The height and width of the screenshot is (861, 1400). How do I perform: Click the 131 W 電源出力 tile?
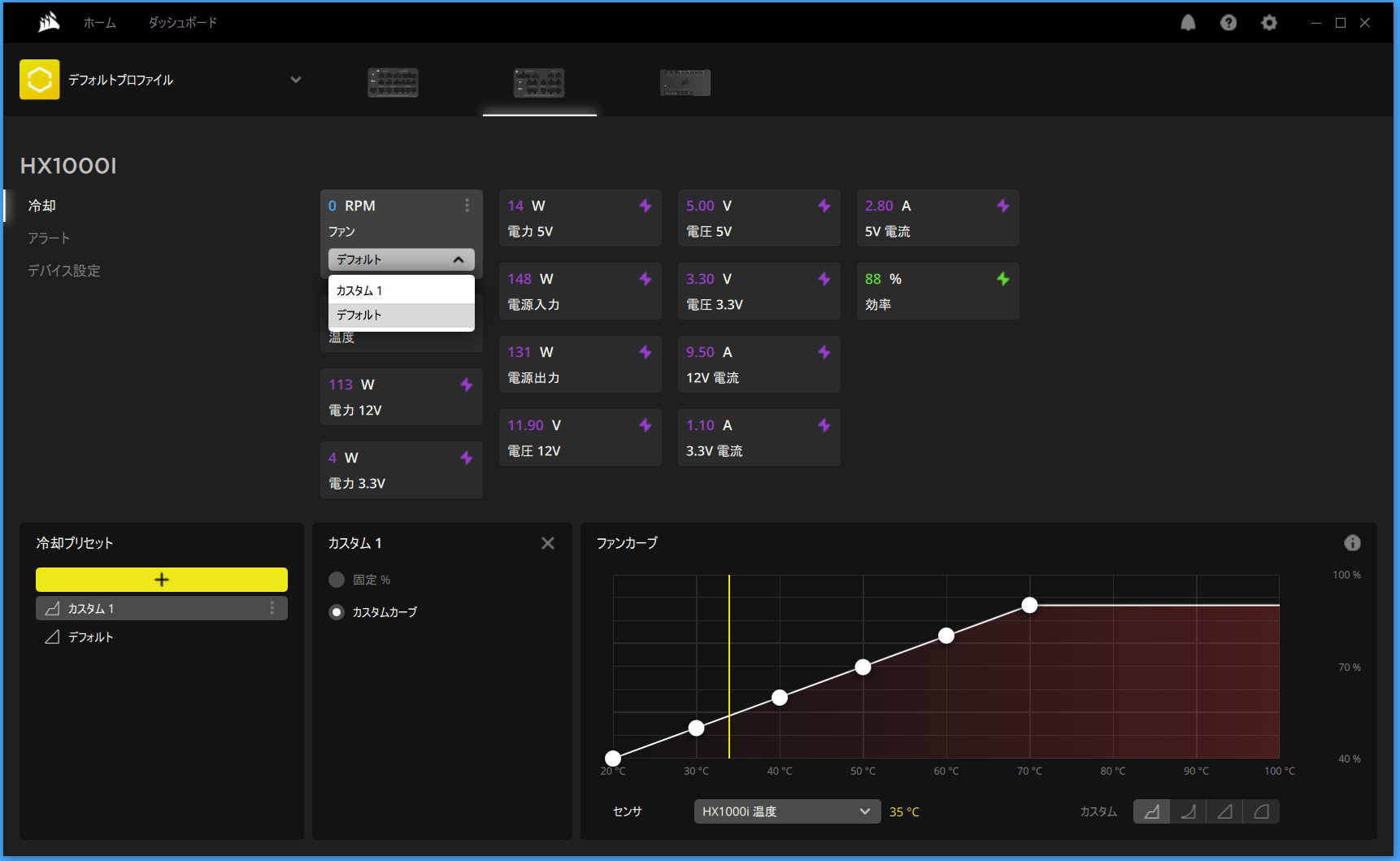point(580,364)
